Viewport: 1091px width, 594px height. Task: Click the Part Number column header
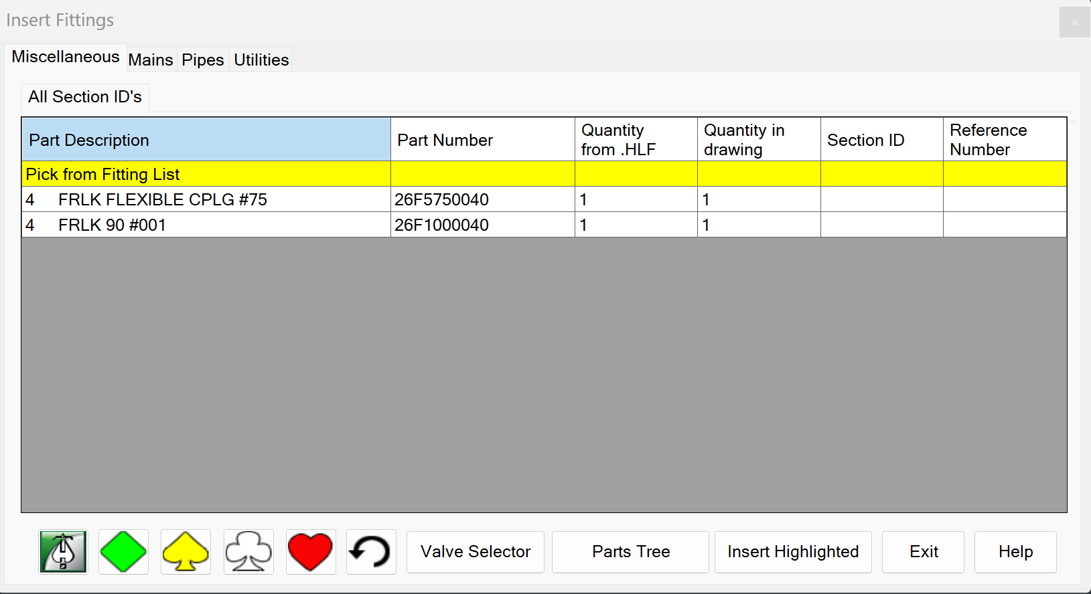coord(483,140)
